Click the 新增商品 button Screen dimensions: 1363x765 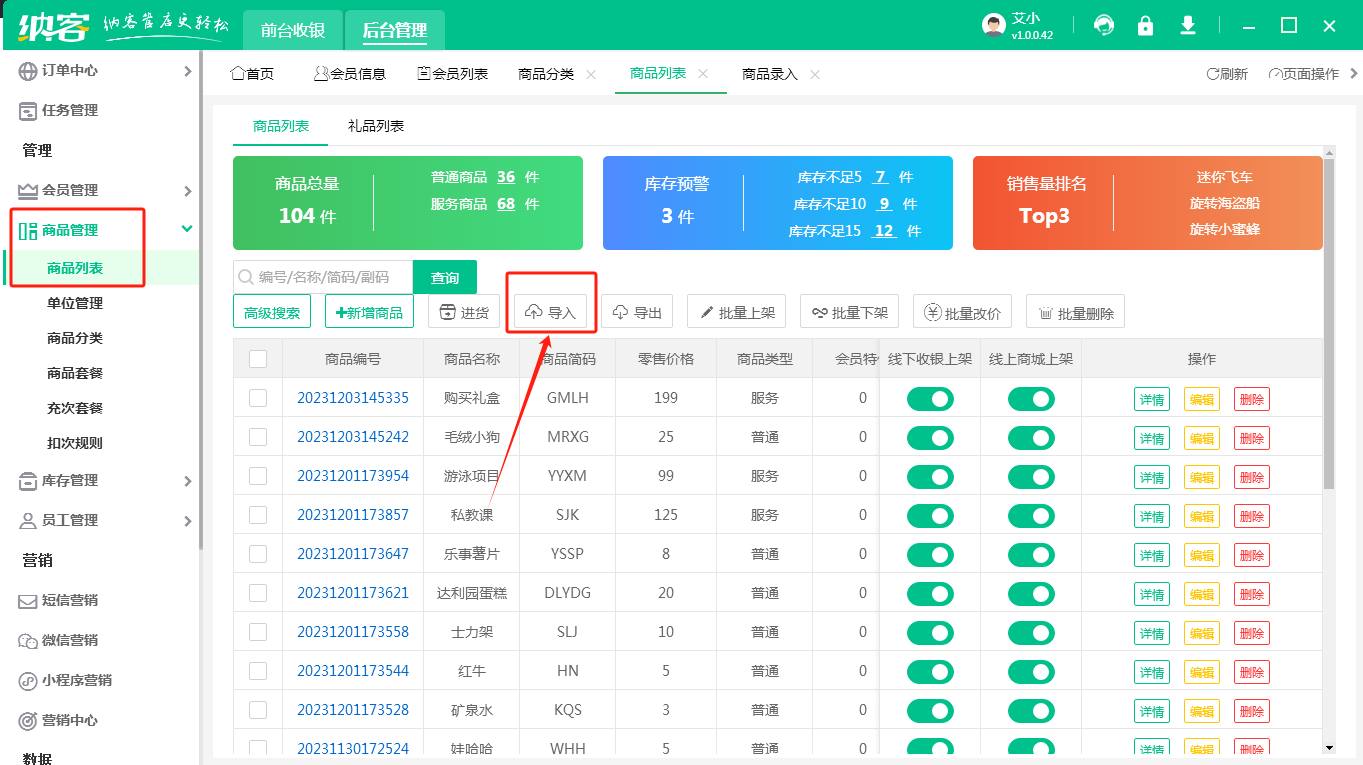369,312
